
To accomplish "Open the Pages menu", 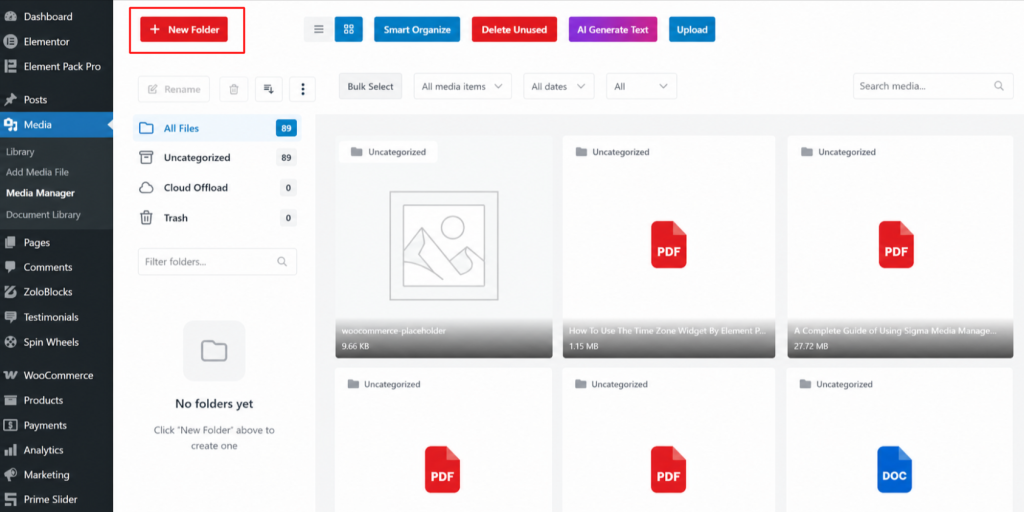I will (x=56, y=243).
